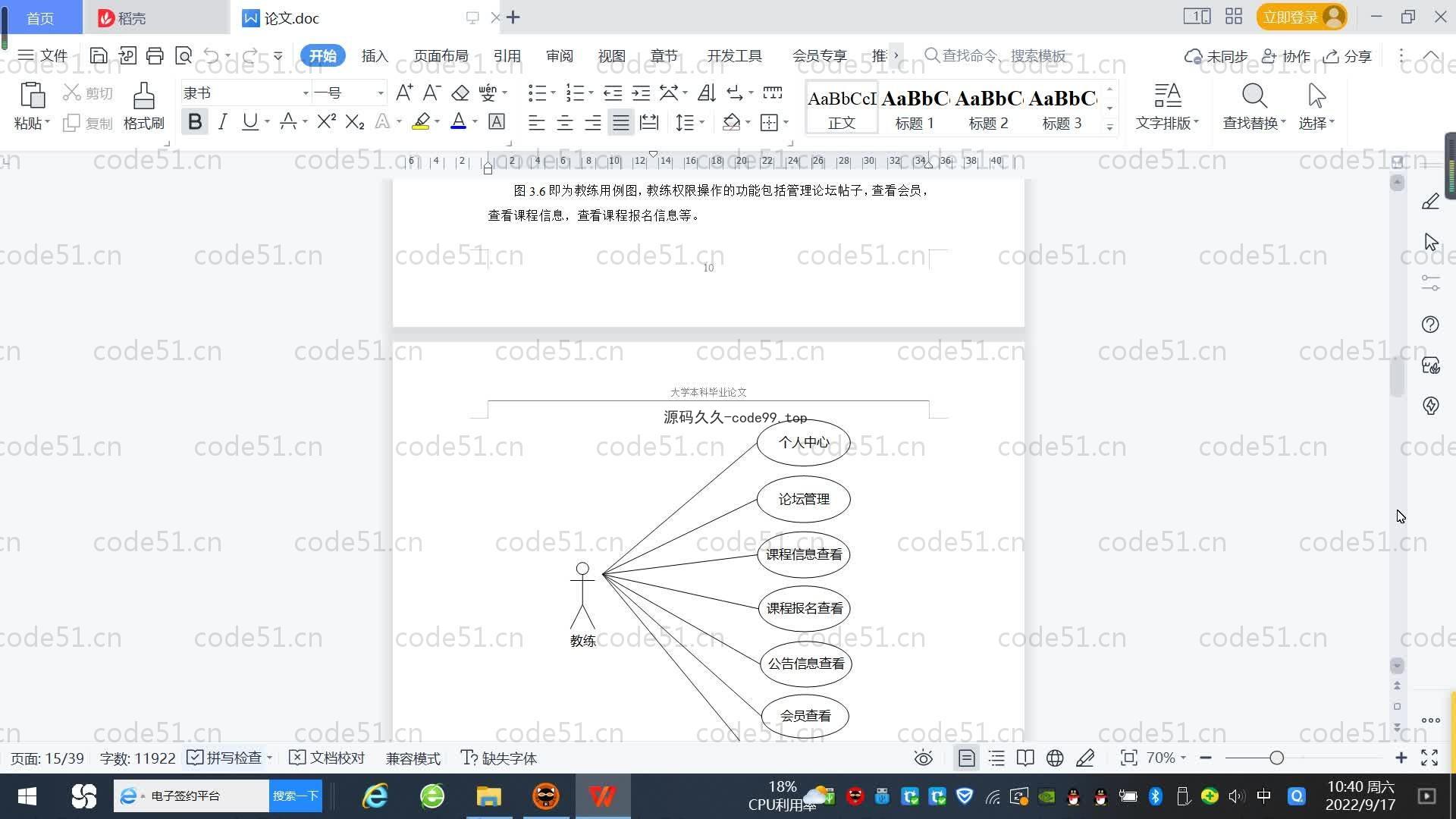The height and width of the screenshot is (819, 1456).
Task: Expand highlight color dropdown arrow
Action: click(x=437, y=122)
